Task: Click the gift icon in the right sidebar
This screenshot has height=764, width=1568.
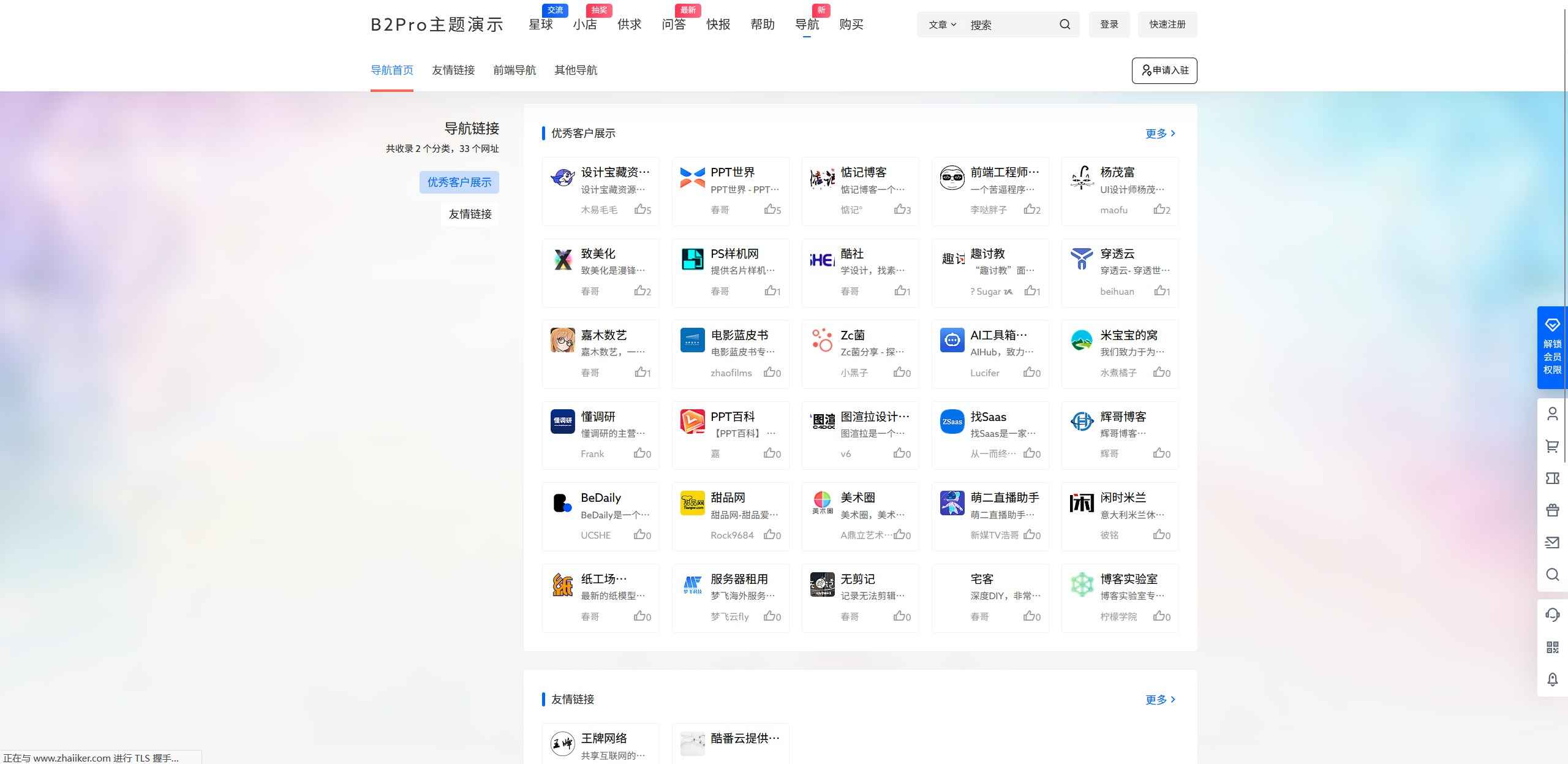Action: click(1553, 509)
